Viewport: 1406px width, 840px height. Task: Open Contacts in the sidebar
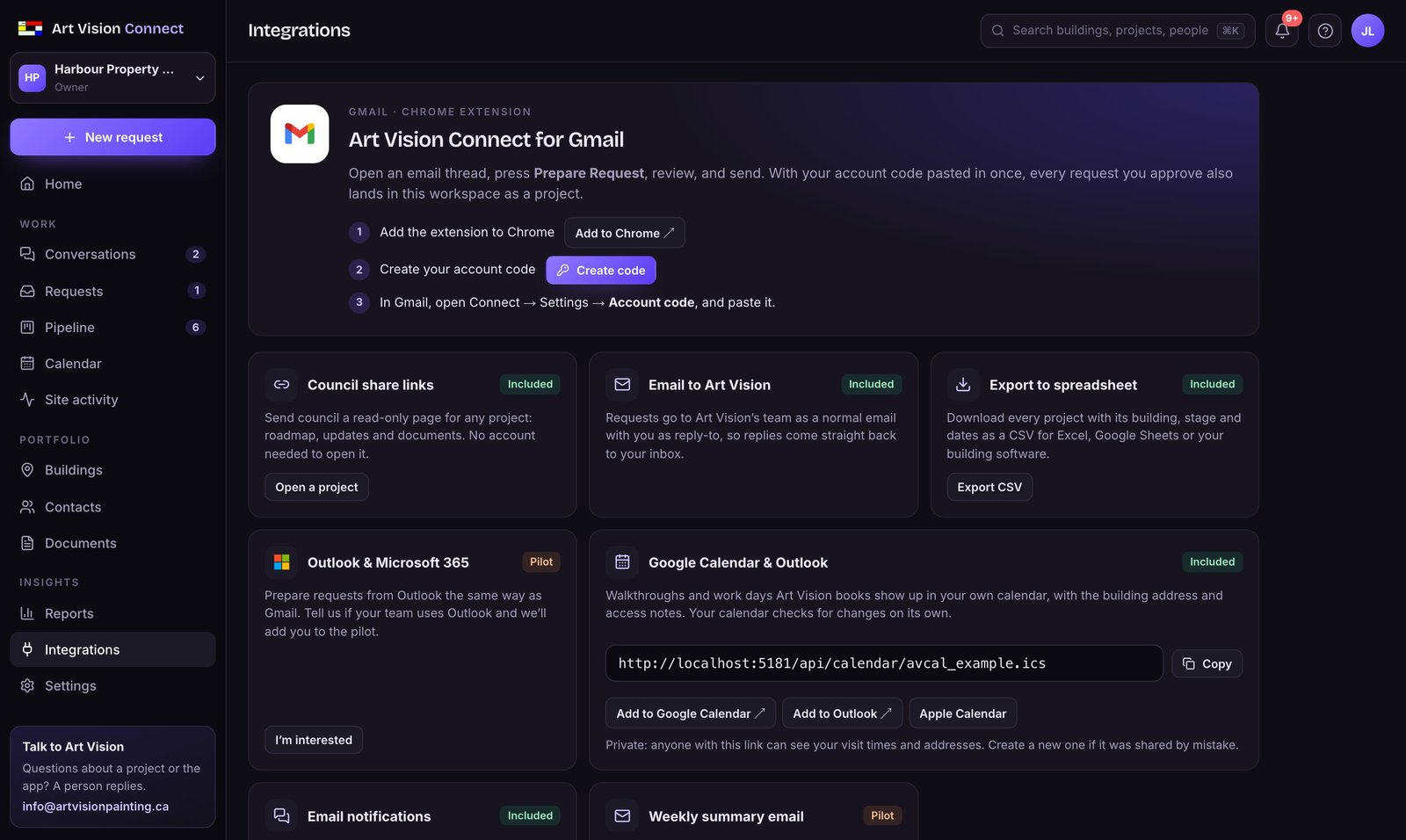tap(112, 507)
